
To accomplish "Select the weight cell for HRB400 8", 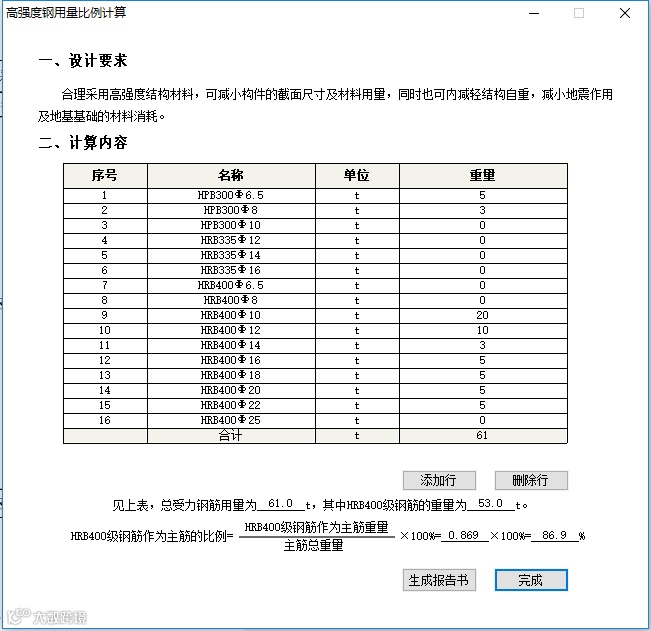I will 483,300.
